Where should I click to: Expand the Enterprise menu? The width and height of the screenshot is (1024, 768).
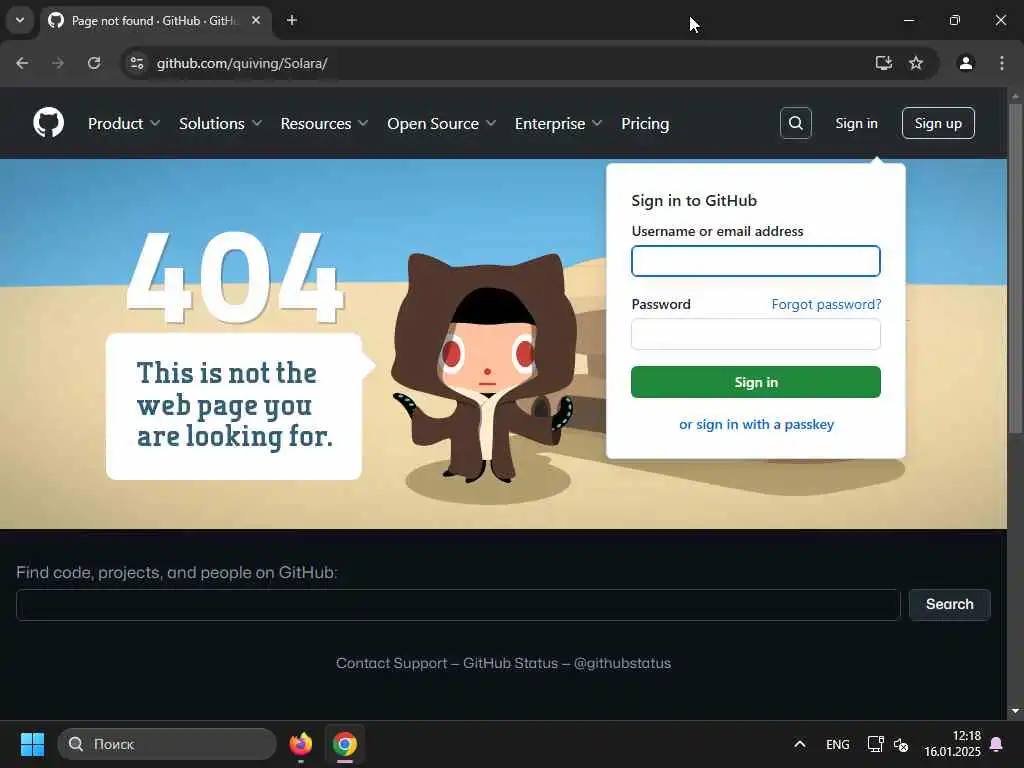click(558, 123)
